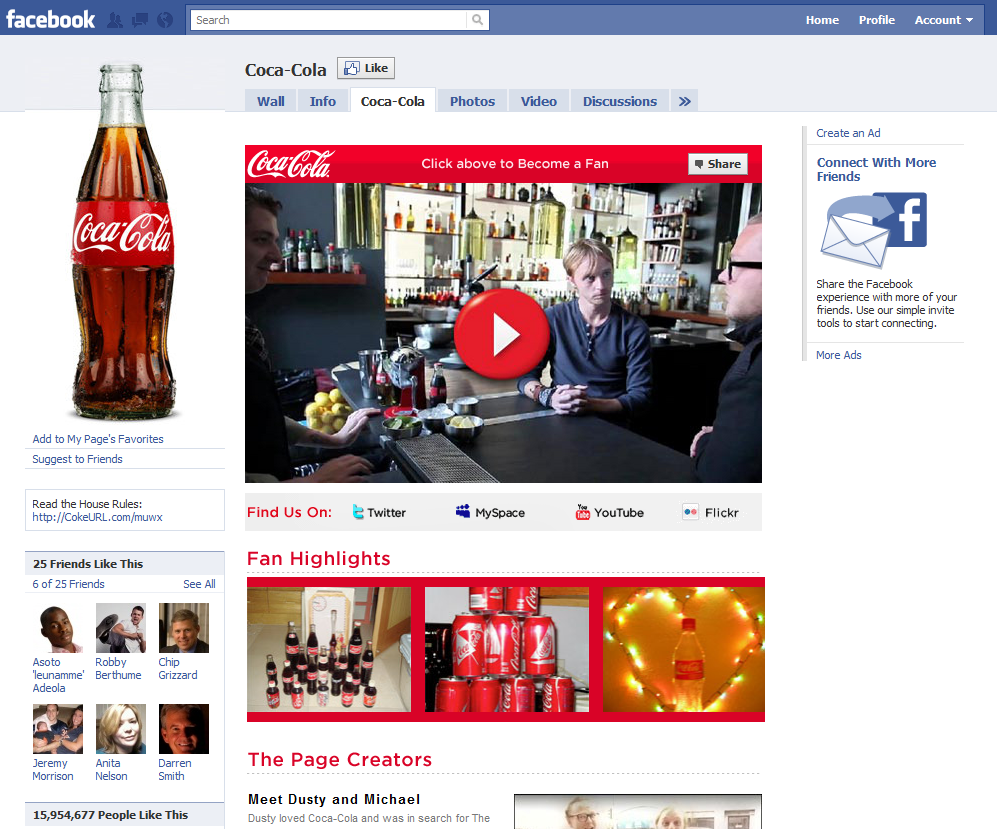The image size is (997, 829).
Task: Open Profile in top bar
Action: (x=877, y=20)
